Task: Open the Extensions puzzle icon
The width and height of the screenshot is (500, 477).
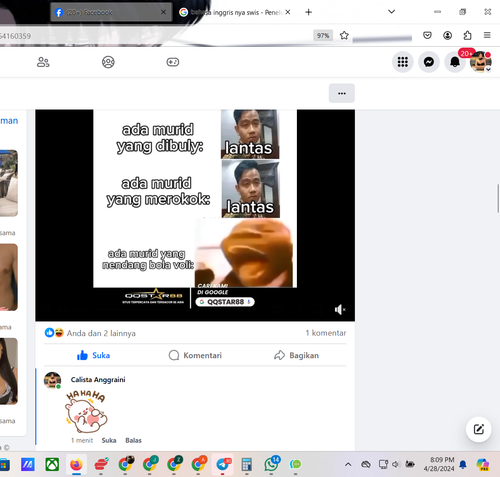Action: [x=467, y=35]
